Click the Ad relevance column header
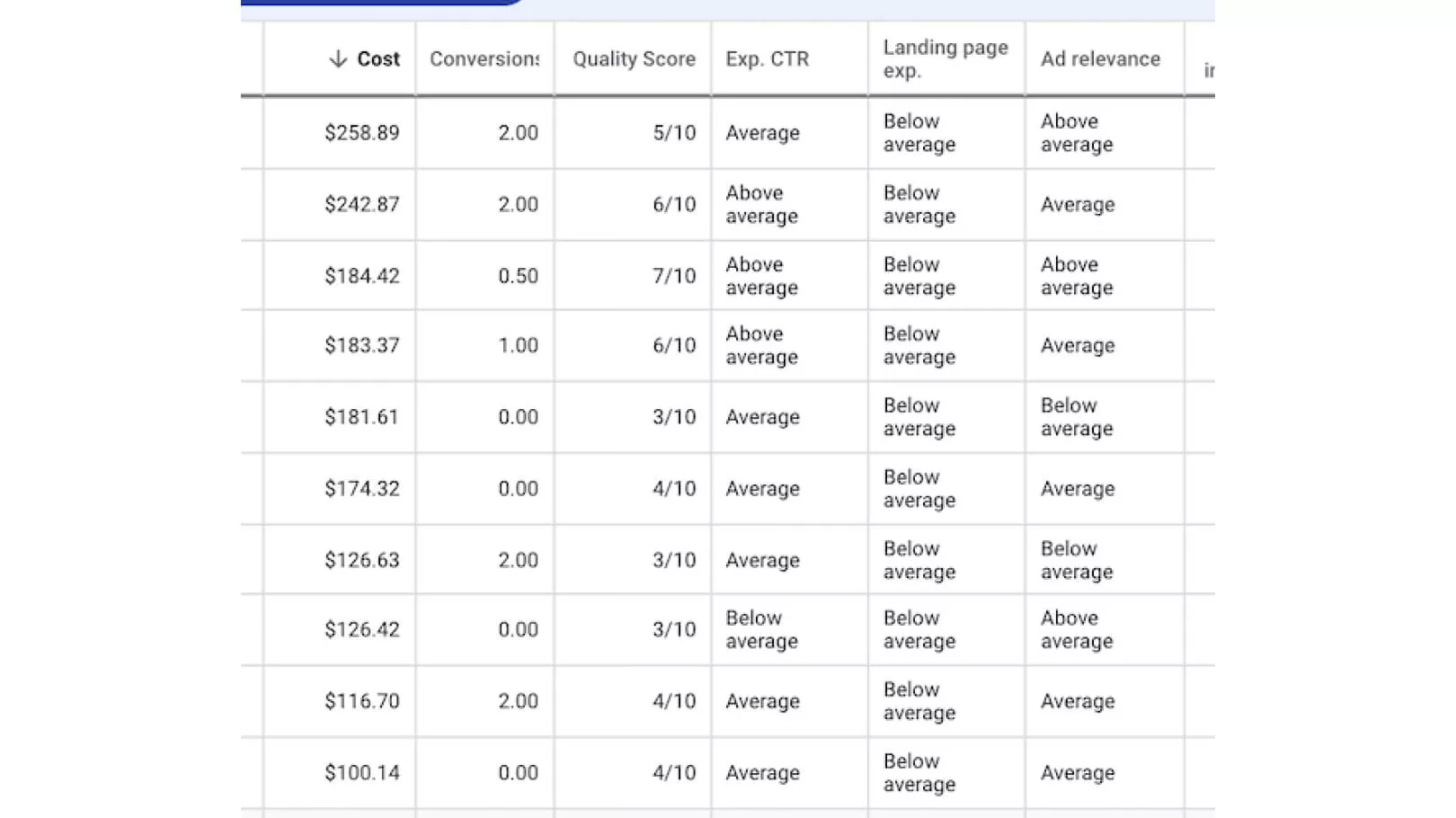The image size is (1456, 818). coord(1100,59)
